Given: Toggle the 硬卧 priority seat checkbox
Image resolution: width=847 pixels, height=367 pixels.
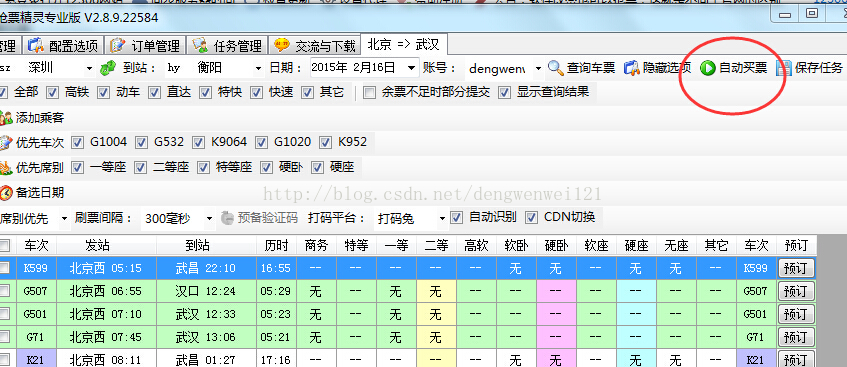Looking at the screenshot, I should pyautogui.click(x=267, y=168).
